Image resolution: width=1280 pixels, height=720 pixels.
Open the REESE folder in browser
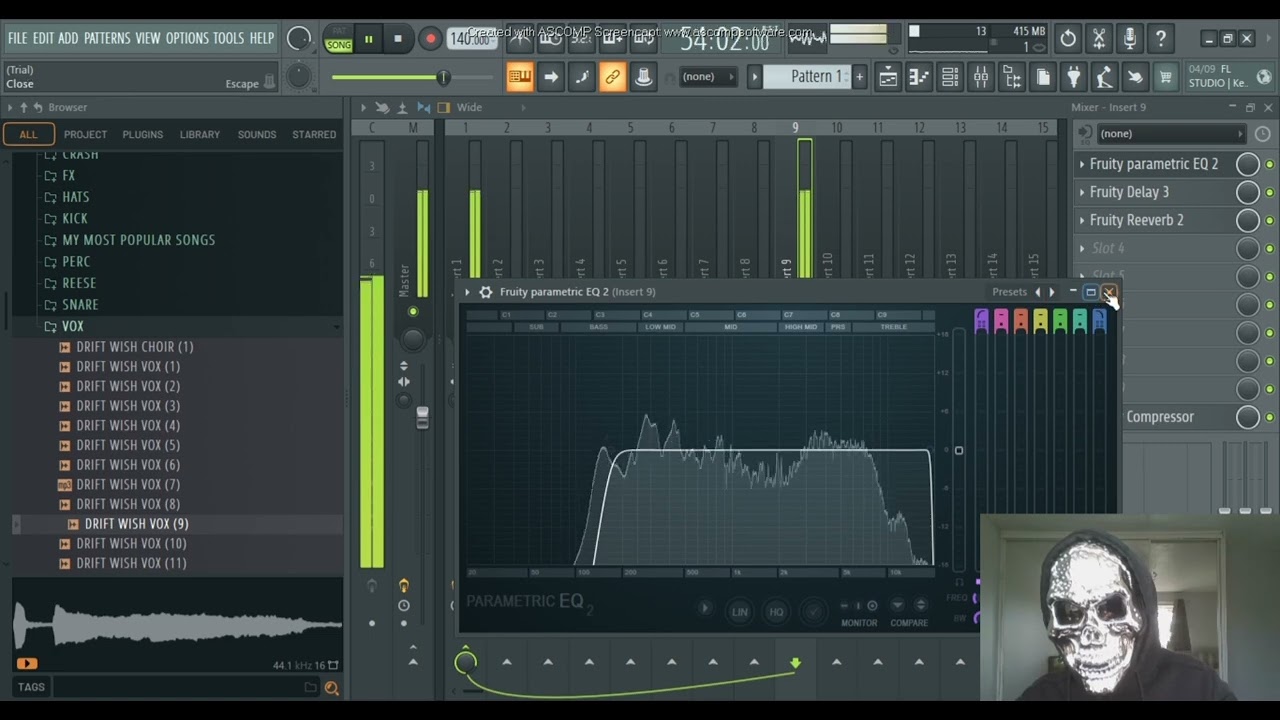click(x=79, y=283)
